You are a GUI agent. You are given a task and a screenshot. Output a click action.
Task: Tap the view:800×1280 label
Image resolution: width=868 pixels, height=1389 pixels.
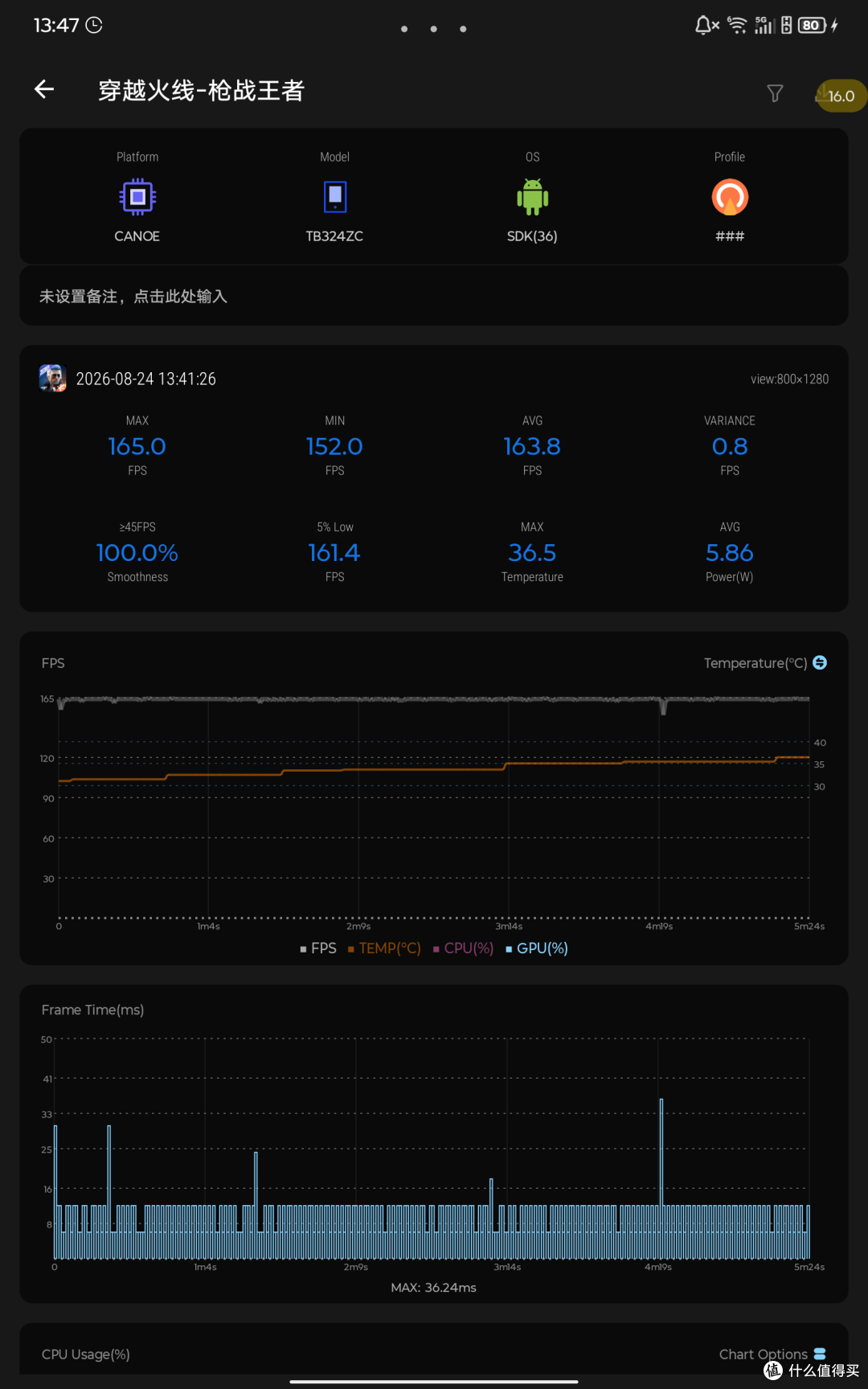[789, 379]
